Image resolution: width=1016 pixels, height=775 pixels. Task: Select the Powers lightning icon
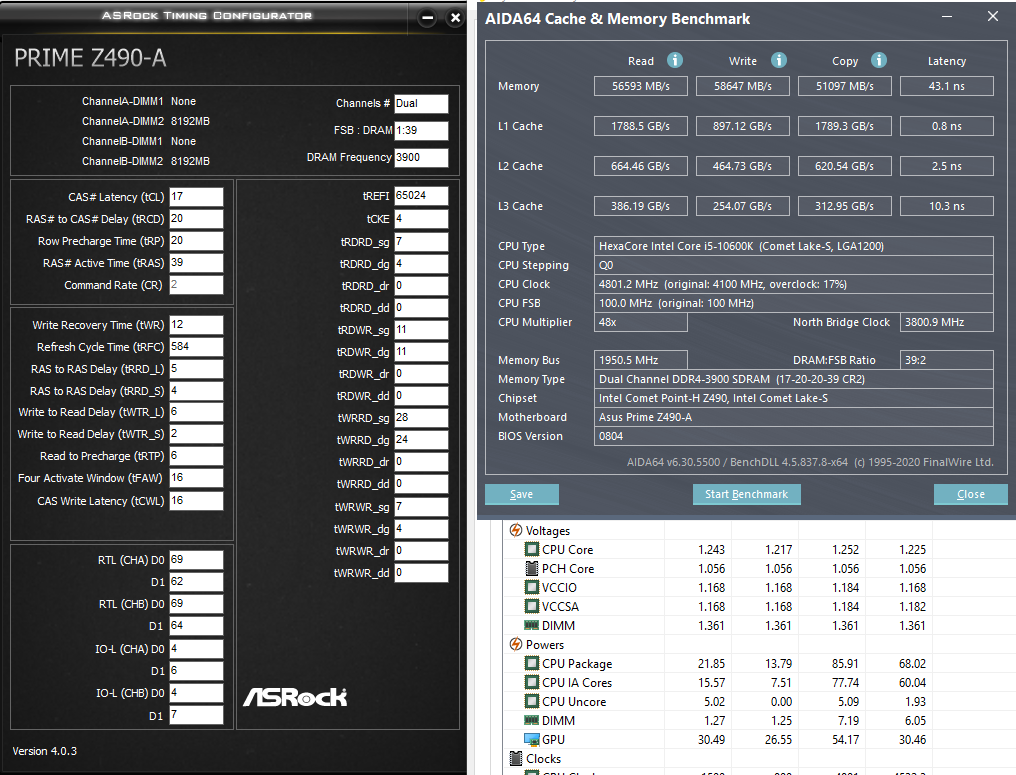pyautogui.click(x=516, y=644)
